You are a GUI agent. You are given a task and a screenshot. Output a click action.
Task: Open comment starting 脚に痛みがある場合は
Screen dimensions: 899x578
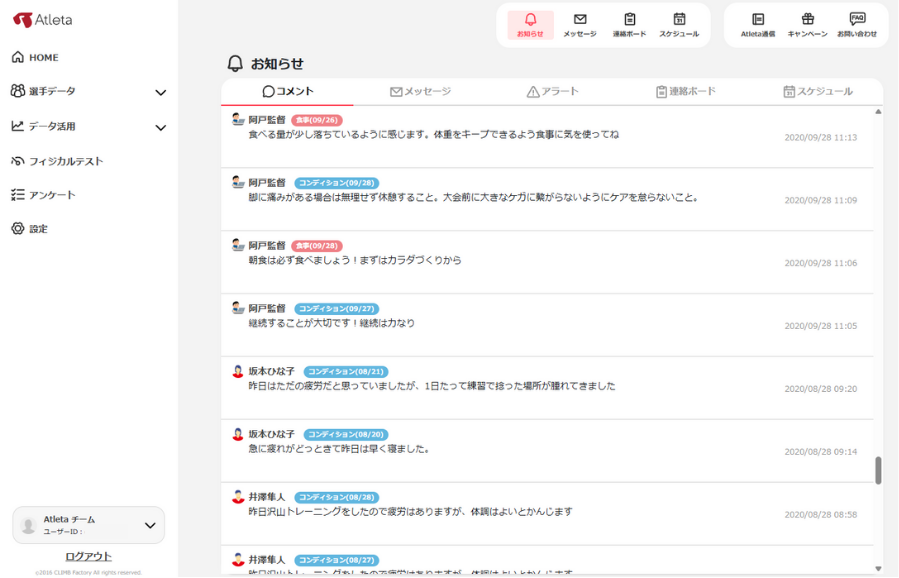click(x=548, y=200)
